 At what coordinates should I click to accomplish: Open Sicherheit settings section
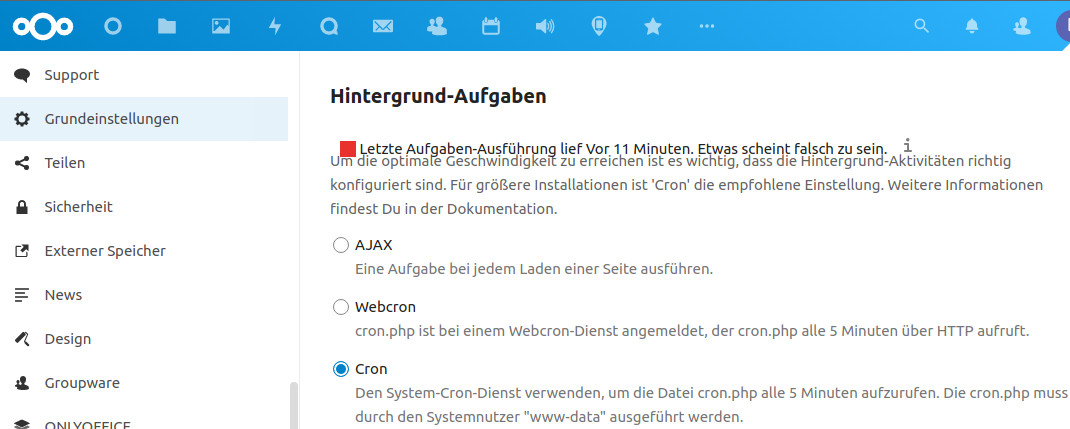(78, 207)
